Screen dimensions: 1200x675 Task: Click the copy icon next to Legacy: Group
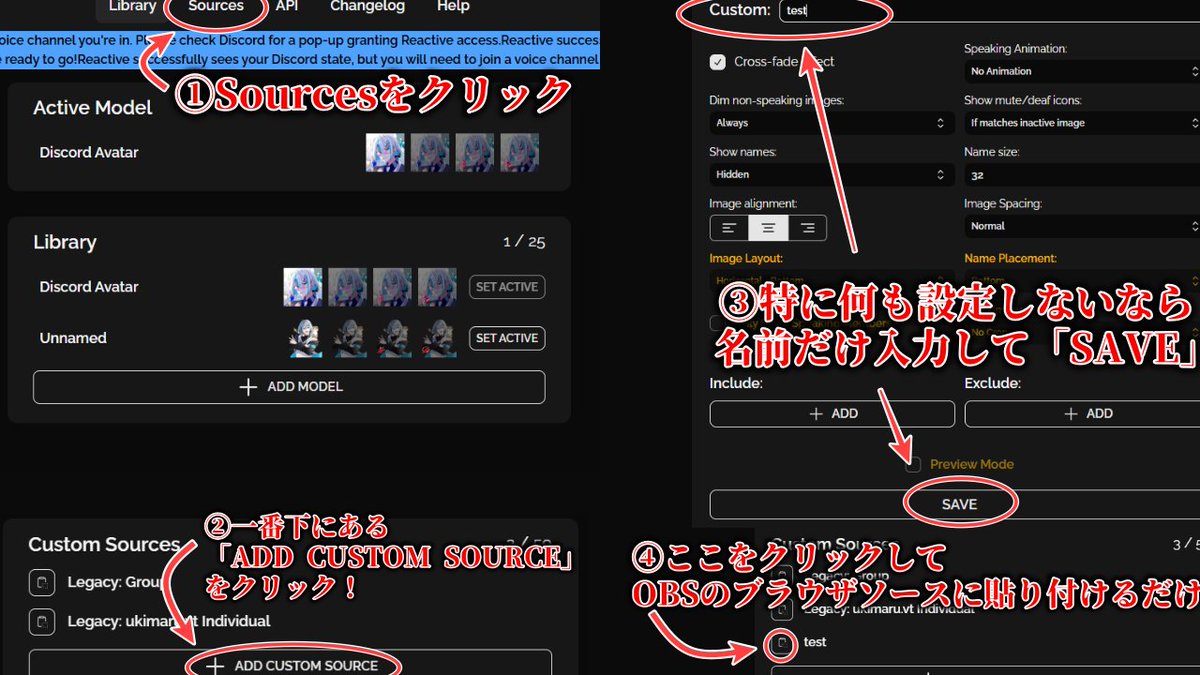pos(41,582)
